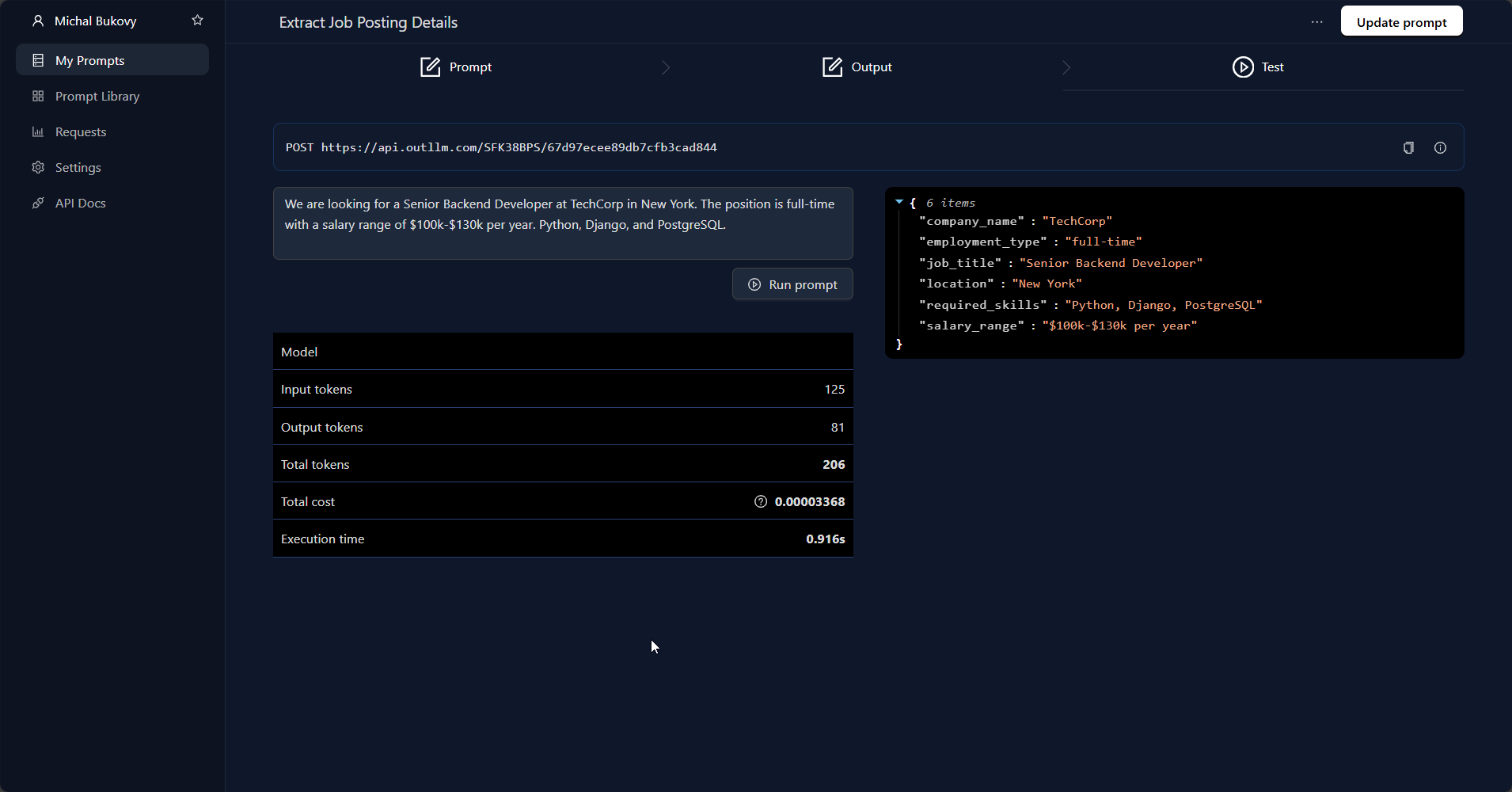Click the Total tokens value 206
Screen dimensions: 1512x792
point(834,464)
